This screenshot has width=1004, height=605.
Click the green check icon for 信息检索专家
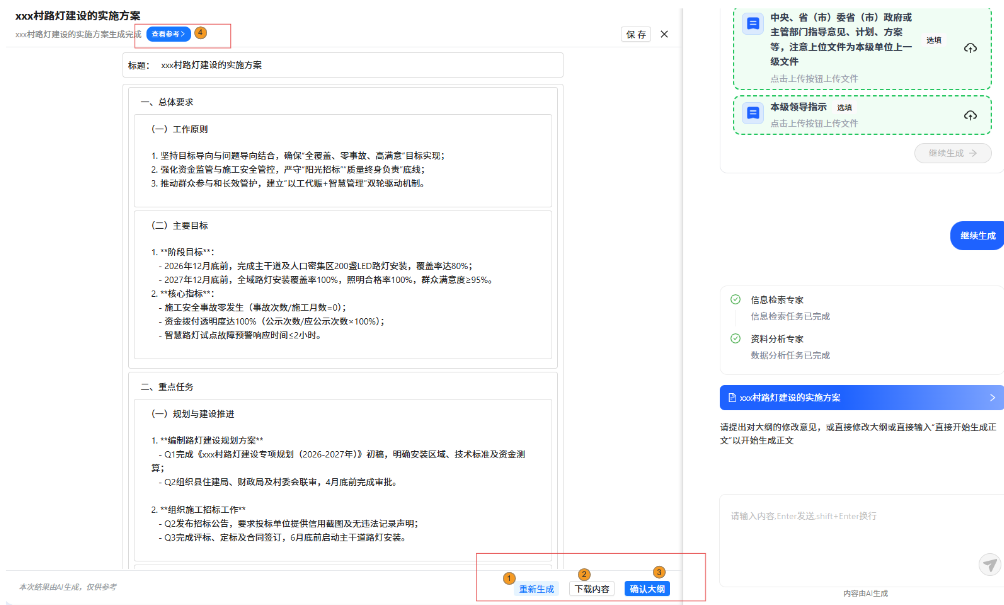(x=735, y=299)
